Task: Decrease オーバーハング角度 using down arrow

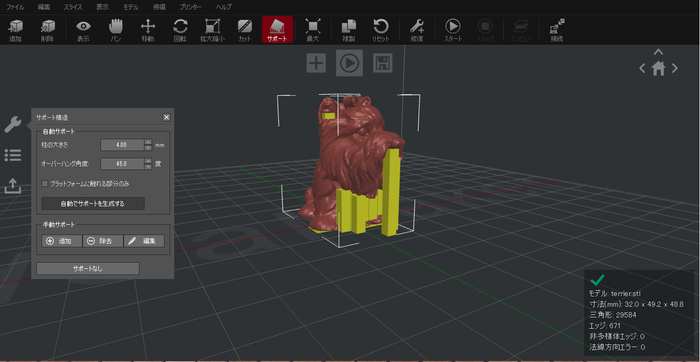Action: [x=148, y=167]
